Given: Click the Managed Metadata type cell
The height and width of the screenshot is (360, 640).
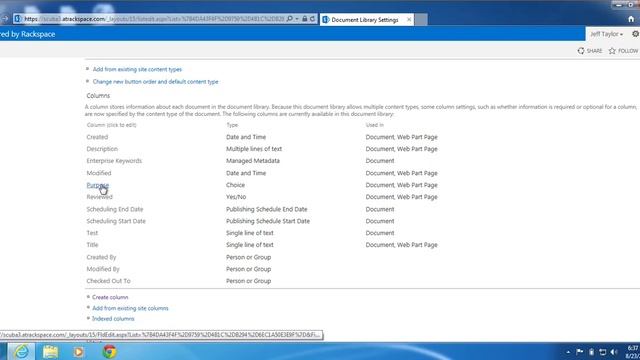Looking at the screenshot, I should [x=253, y=161].
